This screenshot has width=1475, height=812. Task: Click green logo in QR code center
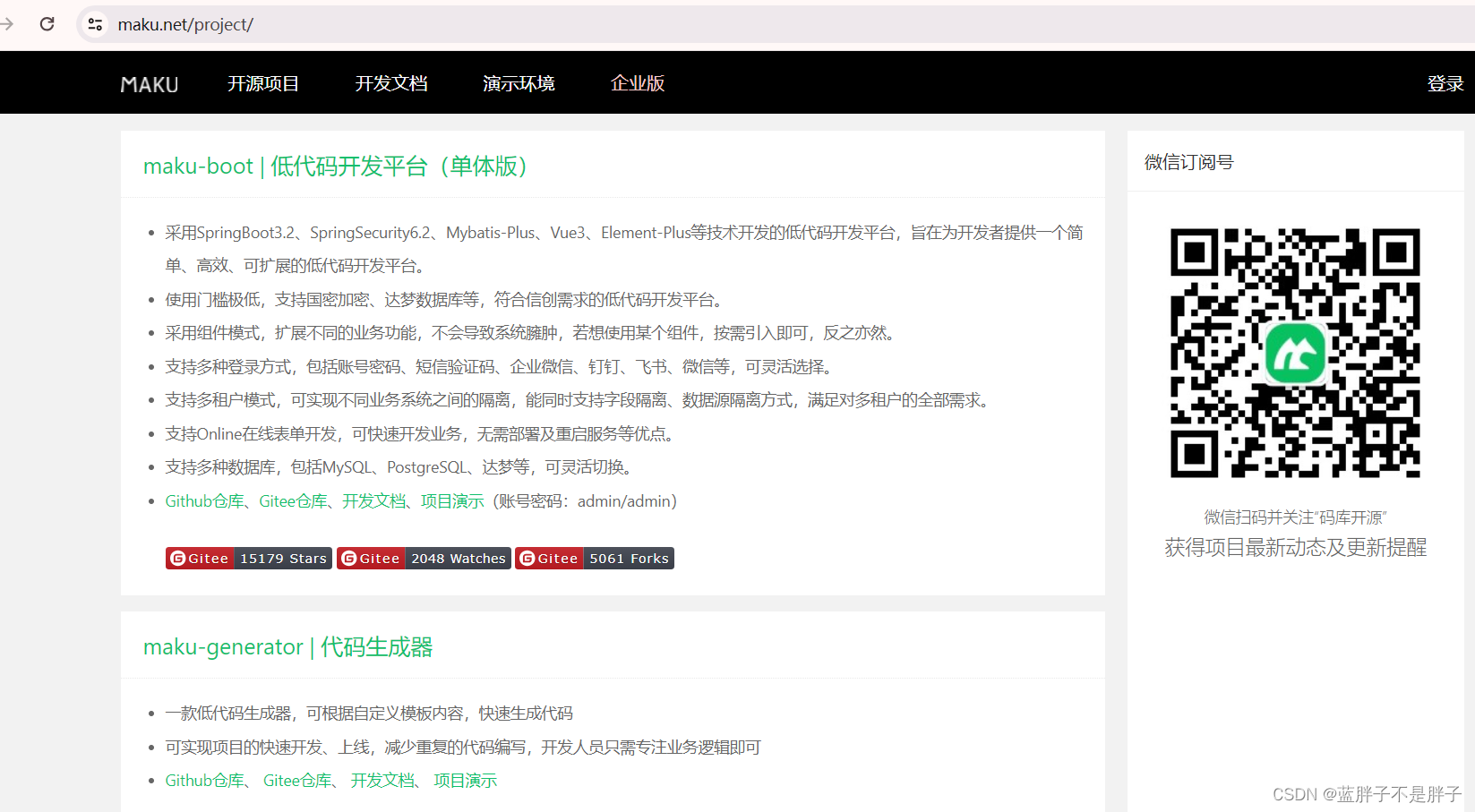pos(1295,353)
